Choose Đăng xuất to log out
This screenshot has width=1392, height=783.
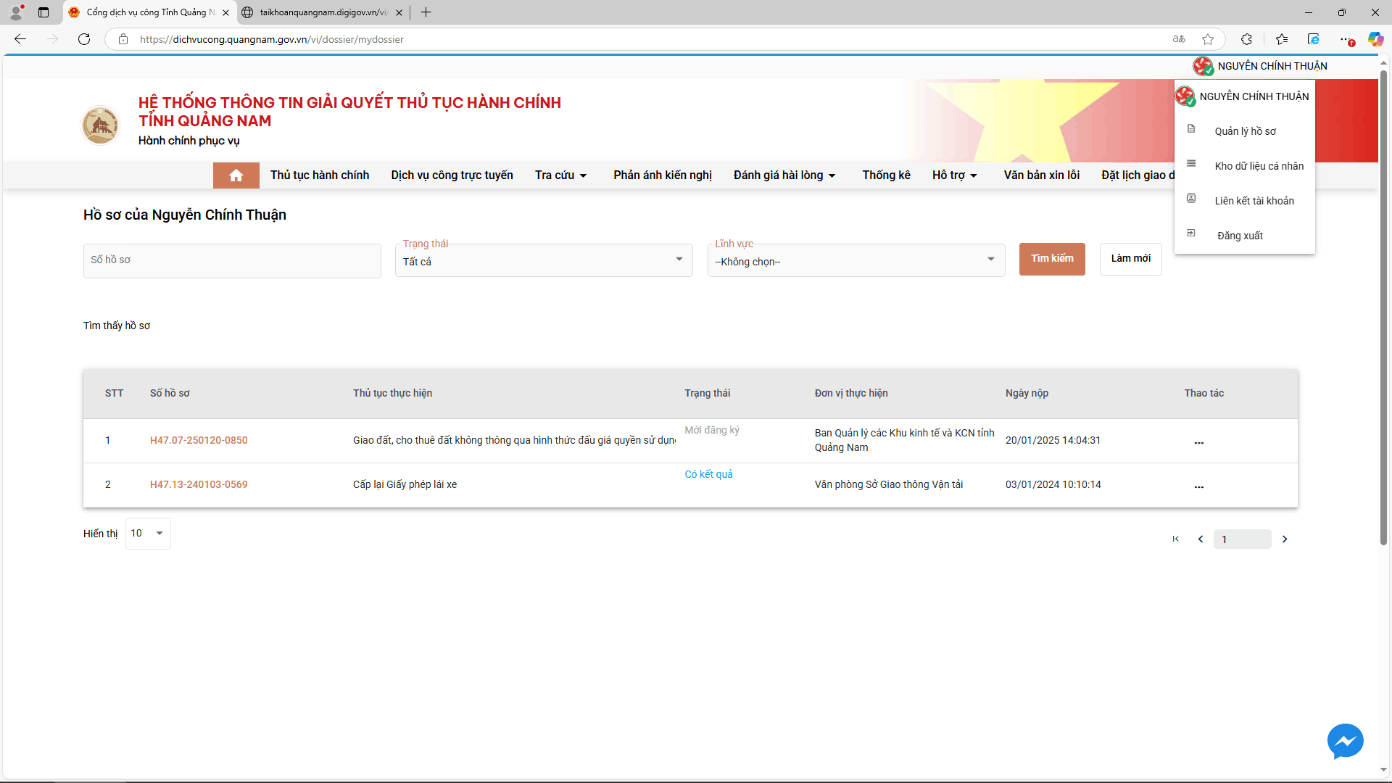coord(1239,235)
